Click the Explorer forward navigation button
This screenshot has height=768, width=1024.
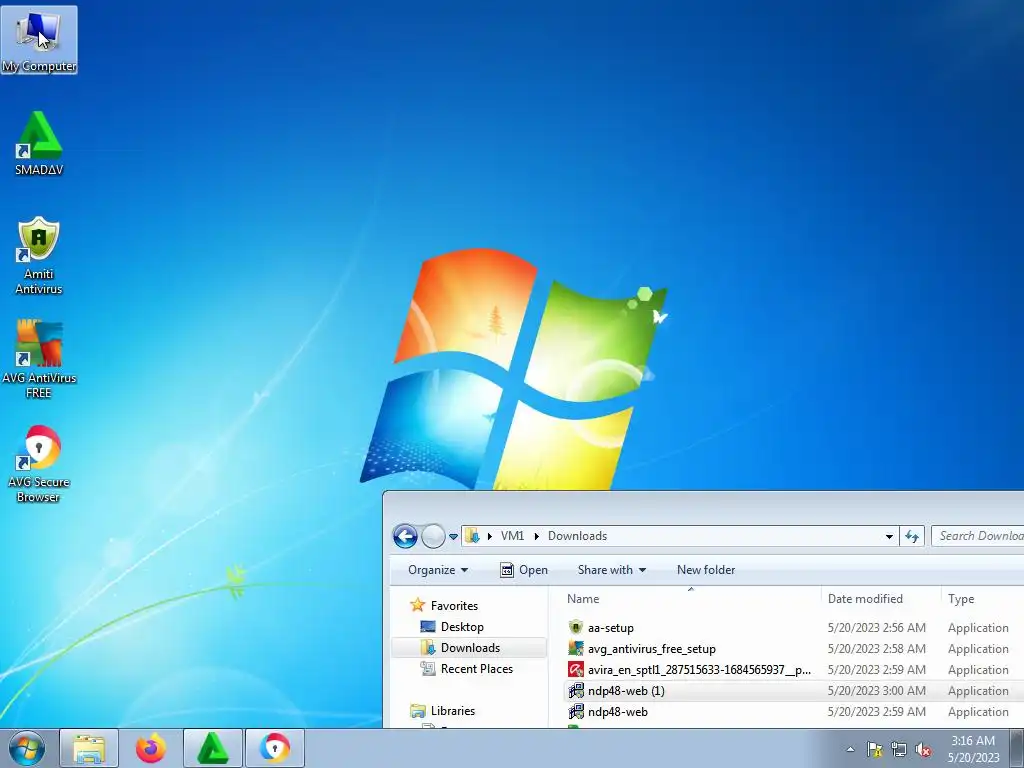pyautogui.click(x=432, y=536)
